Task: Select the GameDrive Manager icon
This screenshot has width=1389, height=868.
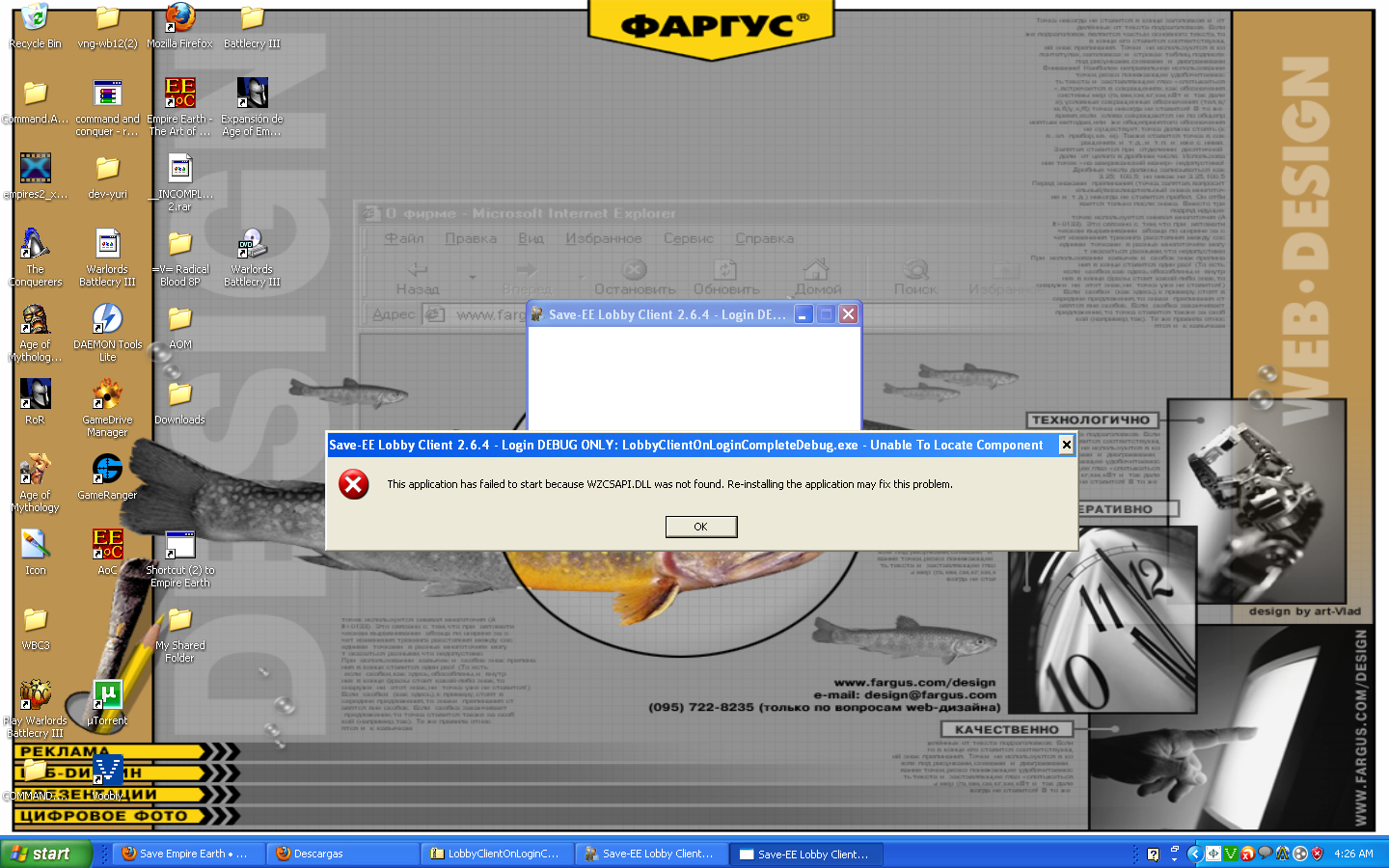Action: point(107,394)
